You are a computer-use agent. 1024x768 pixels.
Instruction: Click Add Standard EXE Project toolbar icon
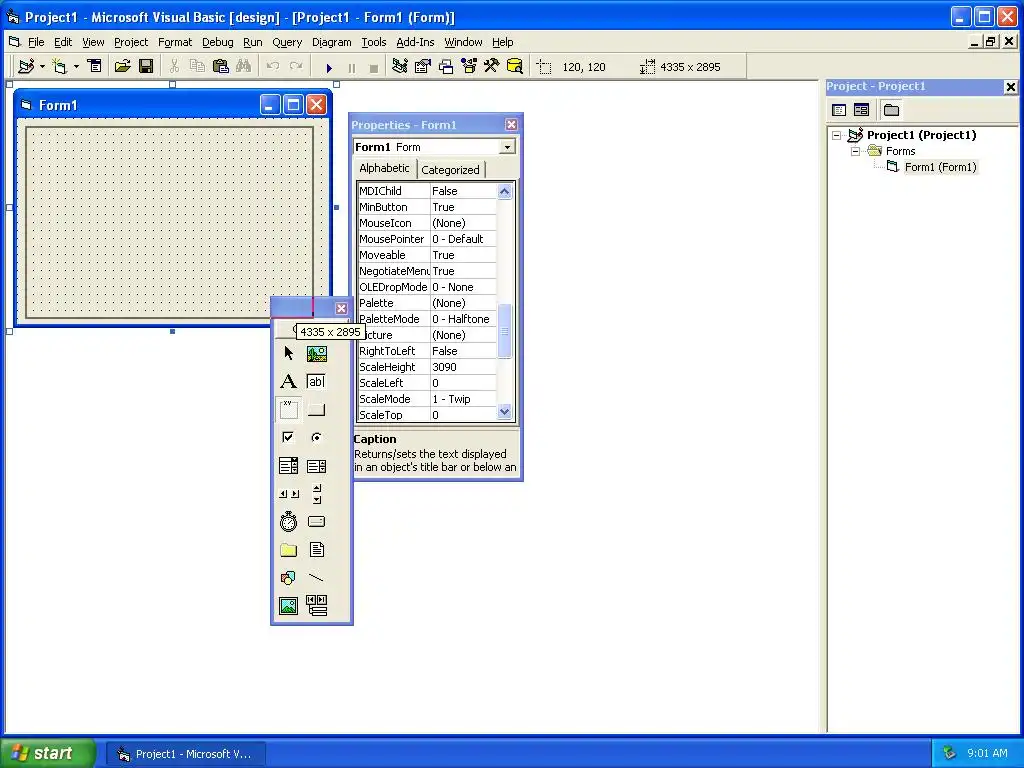pyautogui.click(x=26, y=67)
